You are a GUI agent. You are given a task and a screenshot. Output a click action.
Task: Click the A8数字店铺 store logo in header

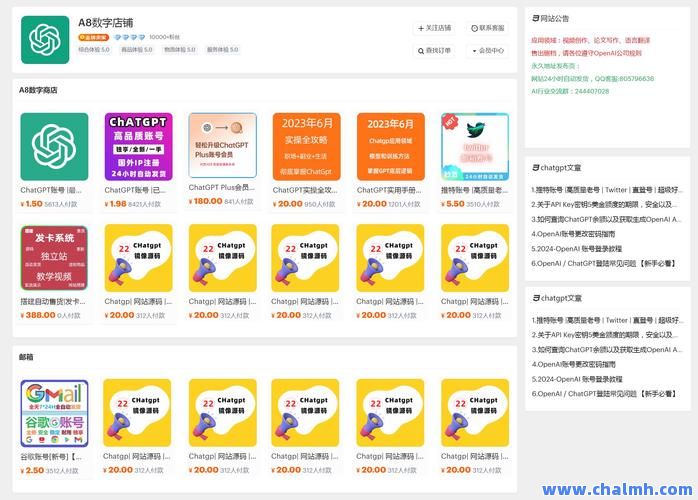click(x=45, y=40)
